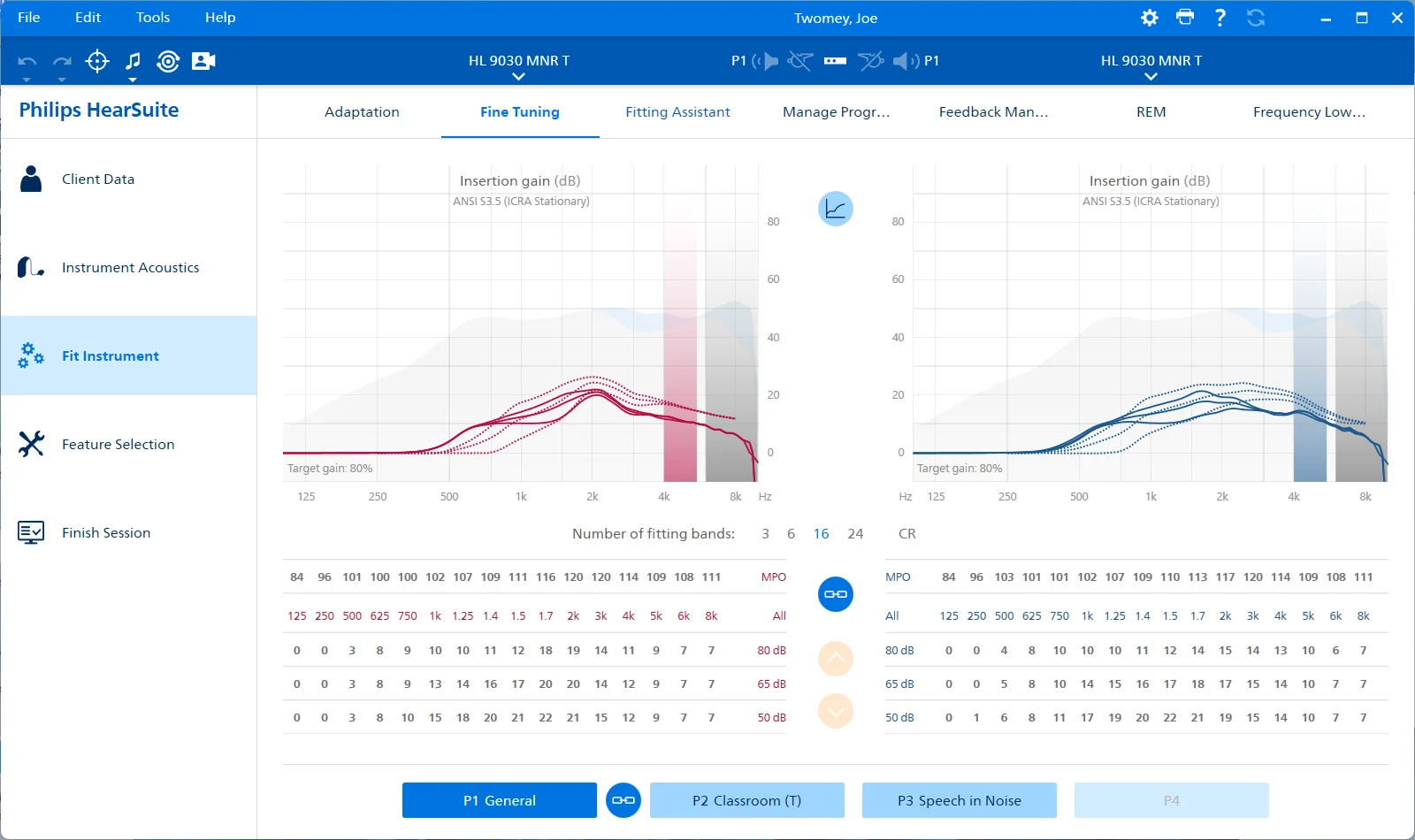Mute the left hearing aid crossed icon
This screenshot has height=840, width=1415.
[x=800, y=61]
